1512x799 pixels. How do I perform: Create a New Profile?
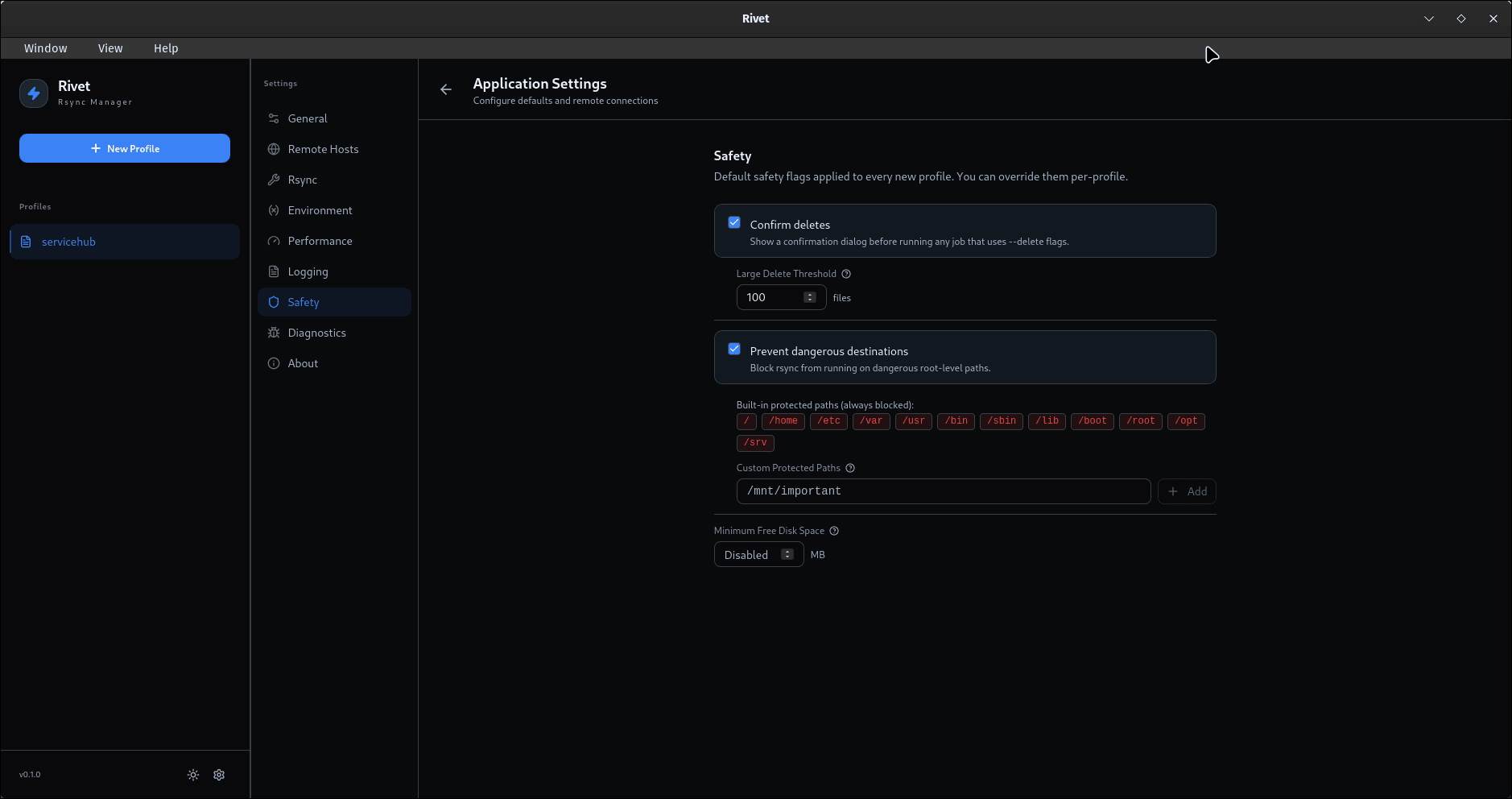pyautogui.click(x=125, y=148)
